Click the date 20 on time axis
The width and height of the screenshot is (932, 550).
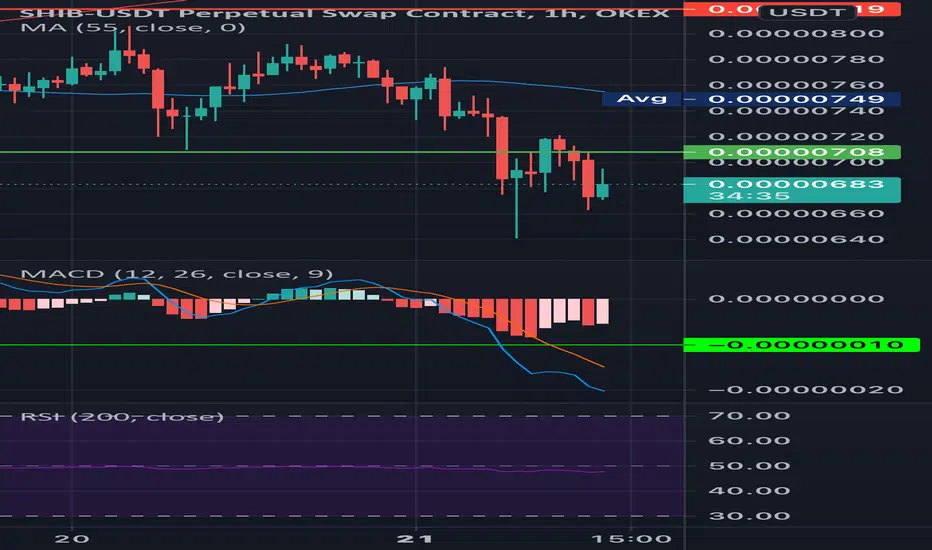pos(72,539)
